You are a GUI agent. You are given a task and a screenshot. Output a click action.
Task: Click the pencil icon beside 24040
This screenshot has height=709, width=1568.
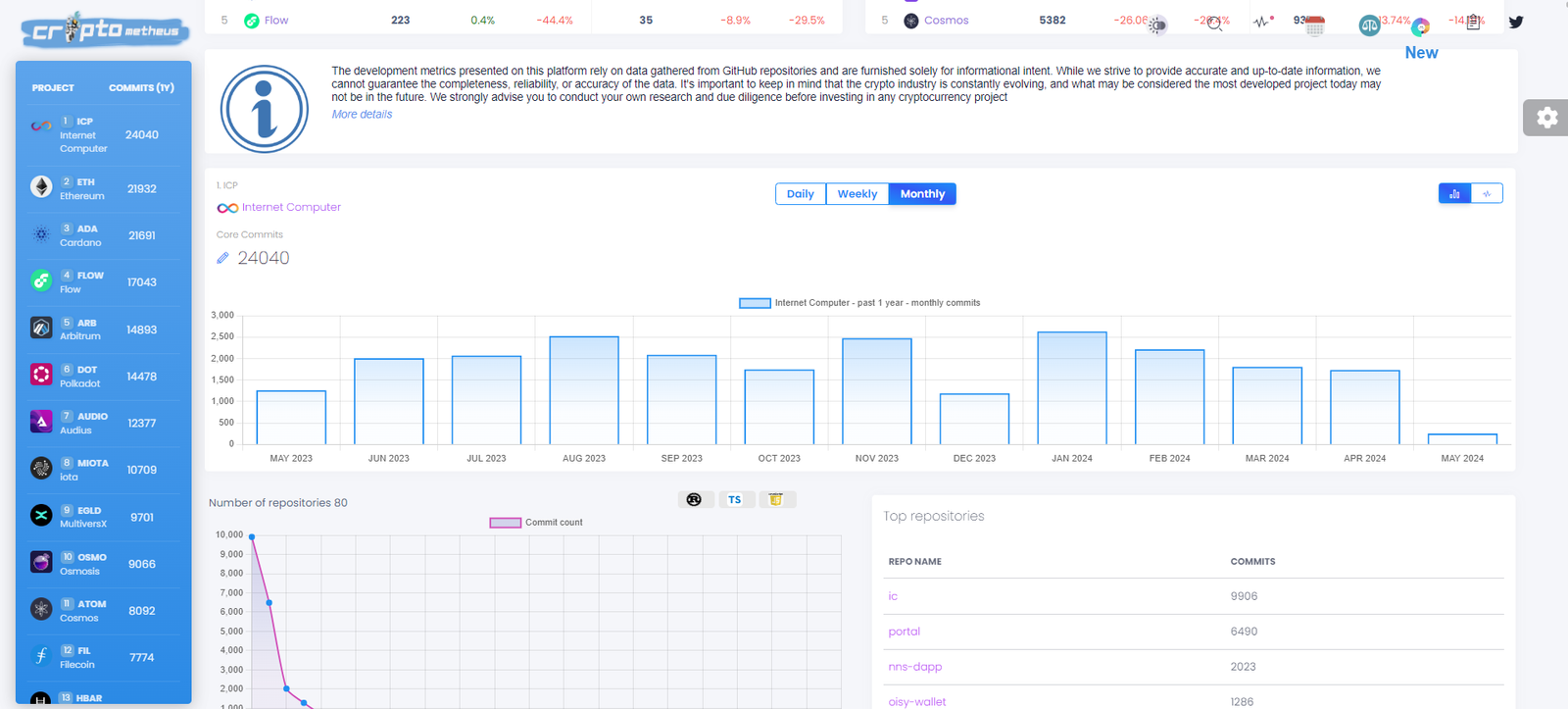(222, 258)
